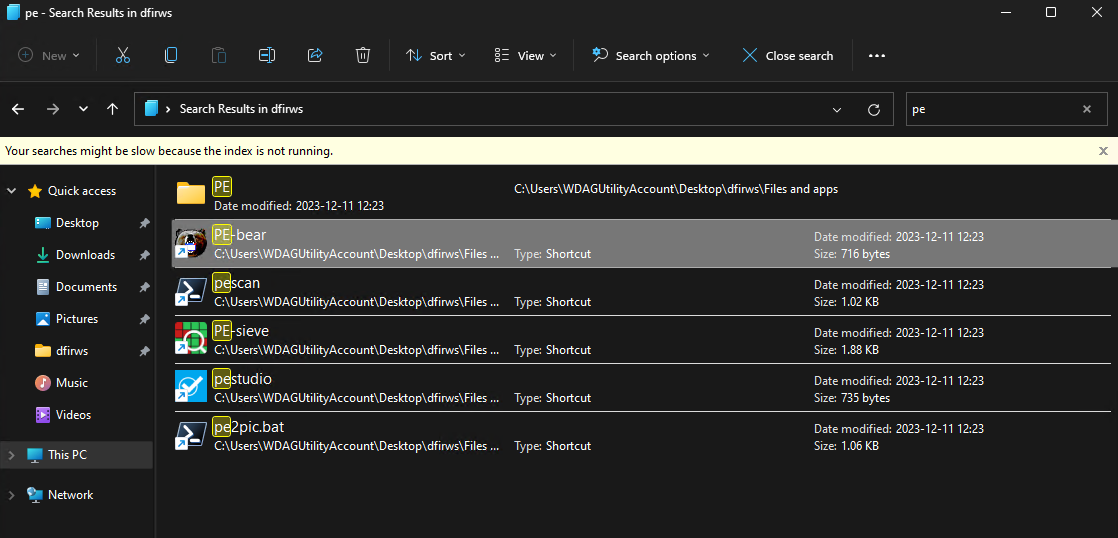Dismiss the index not running notification

1103,151
